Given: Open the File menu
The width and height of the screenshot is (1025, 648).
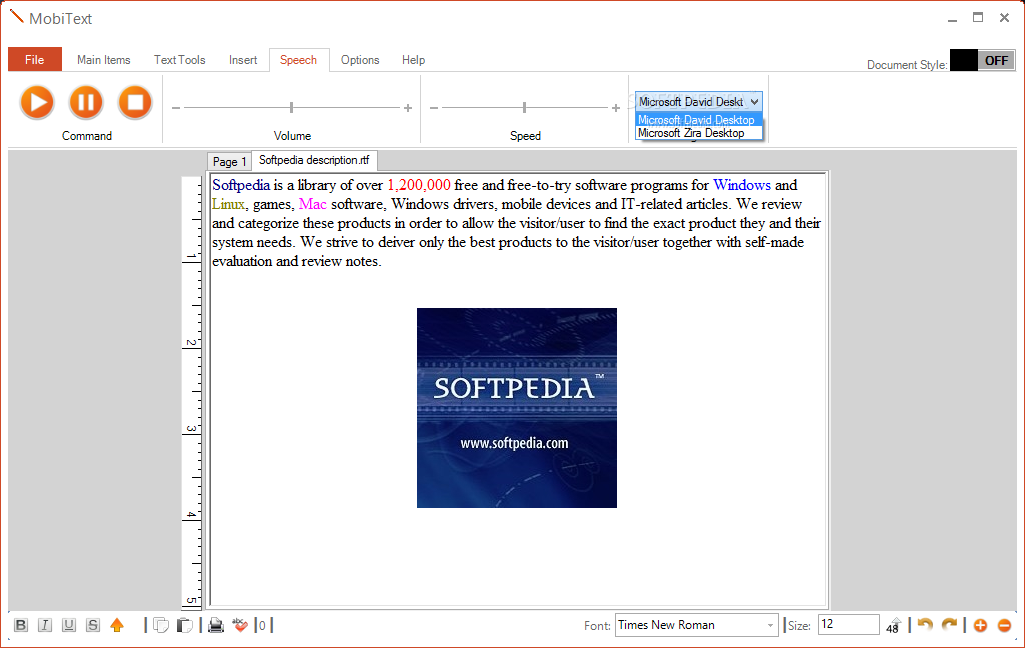Looking at the screenshot, I should [35, 60].
